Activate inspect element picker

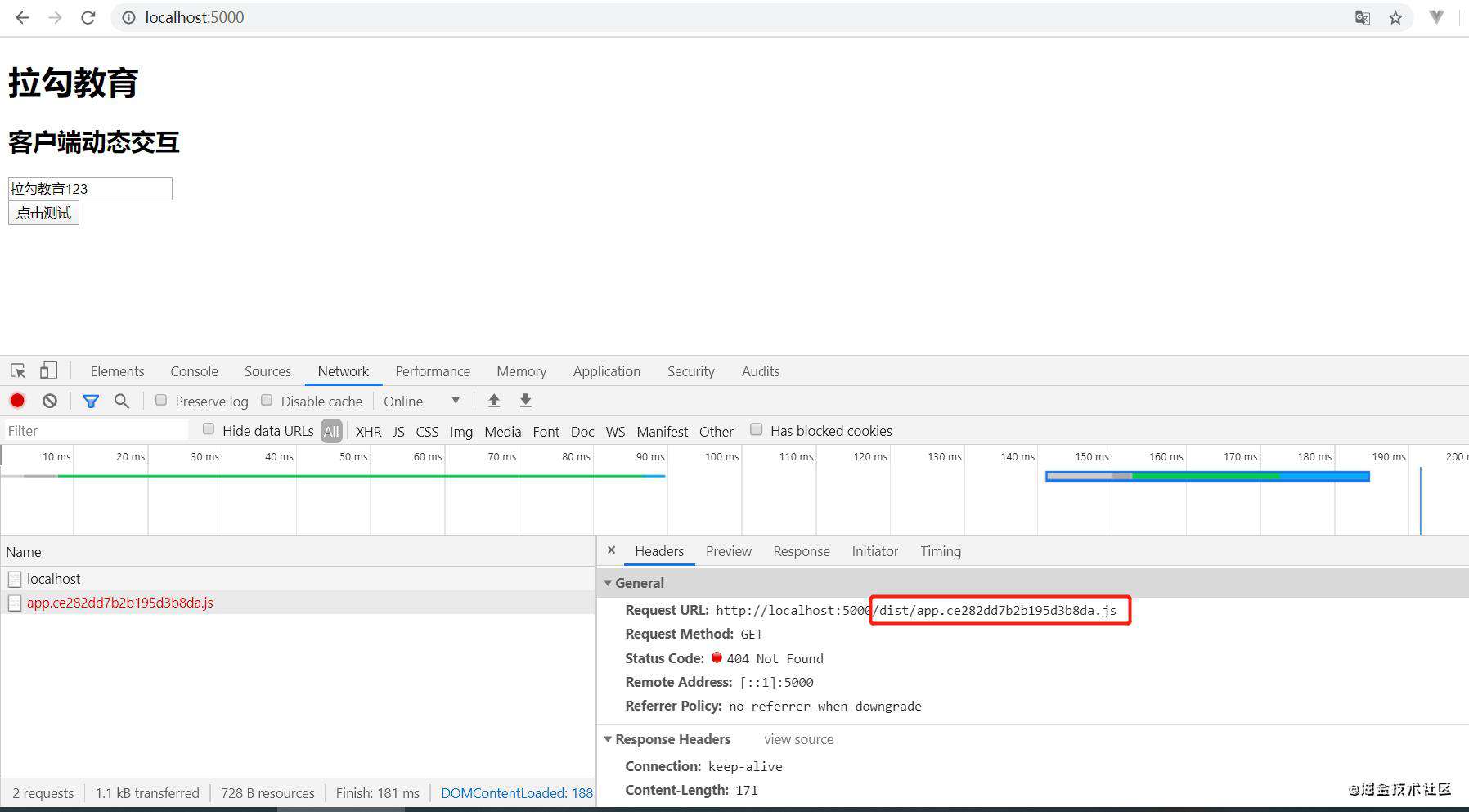[x=18, y=370]
